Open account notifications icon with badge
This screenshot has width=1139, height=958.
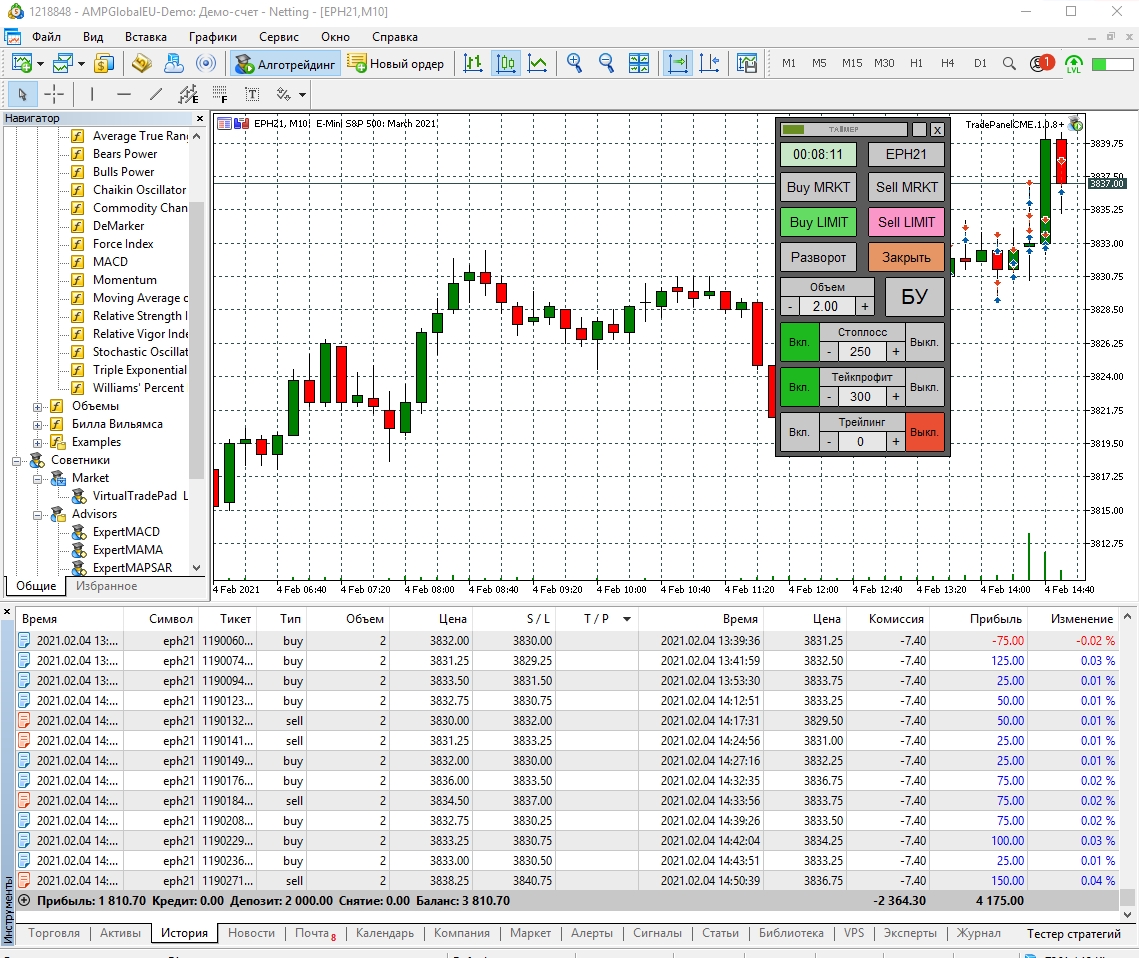[1041, 63]
